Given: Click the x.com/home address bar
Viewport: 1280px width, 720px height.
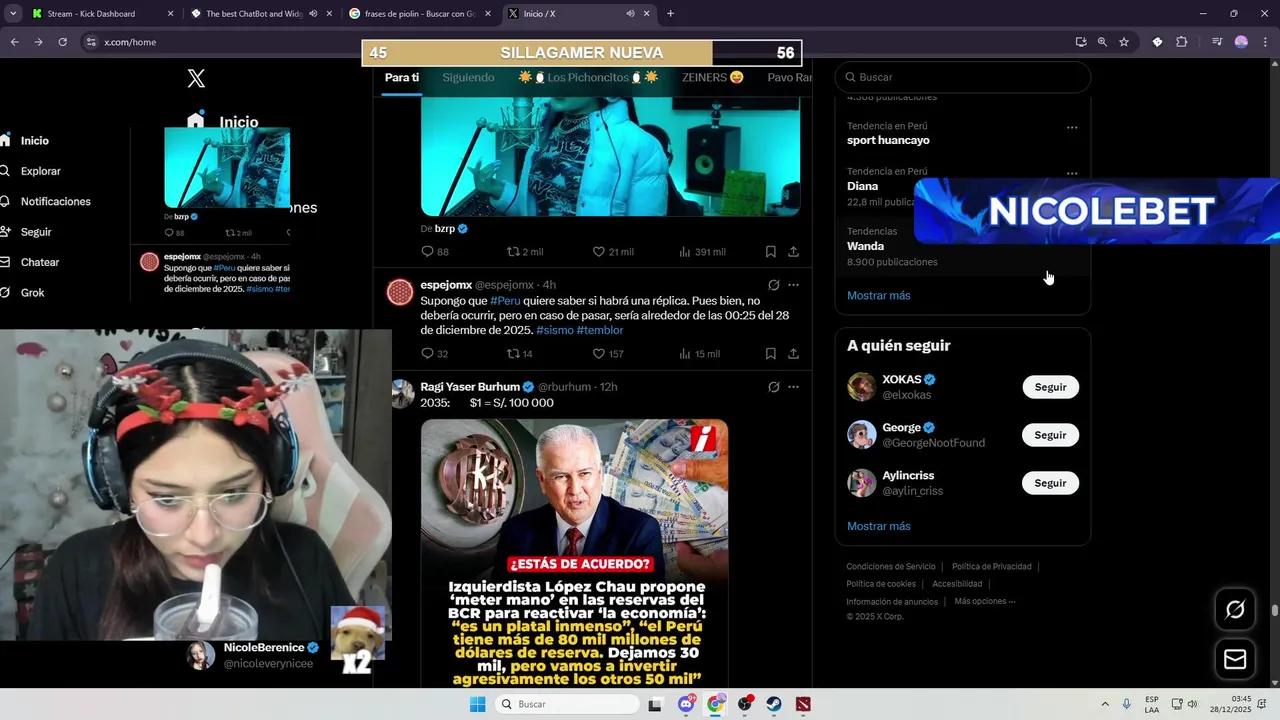Looking at the screenshot, I should point(575,42).
